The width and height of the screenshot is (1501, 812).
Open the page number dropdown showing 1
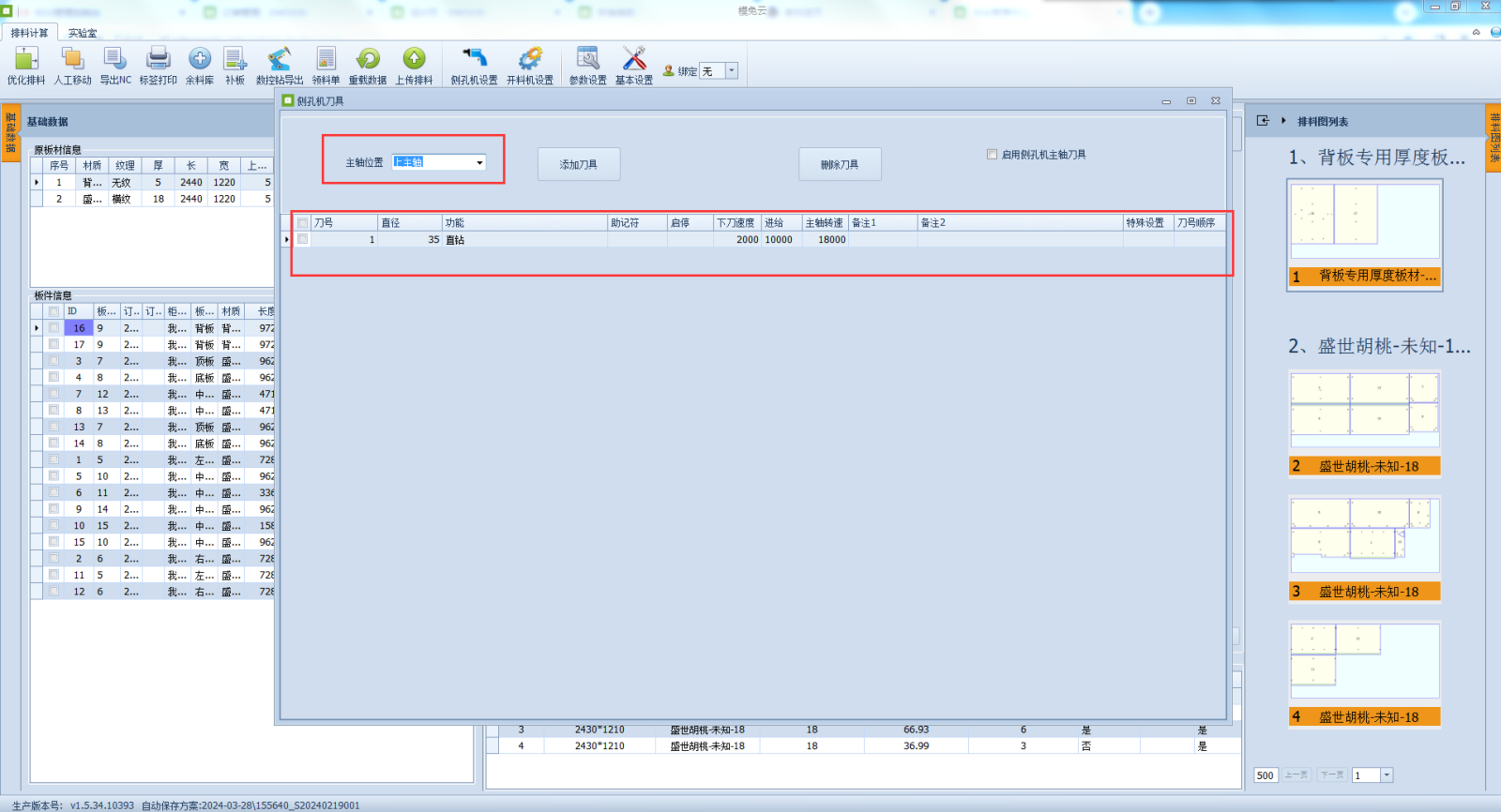[x=1387, y=775]
